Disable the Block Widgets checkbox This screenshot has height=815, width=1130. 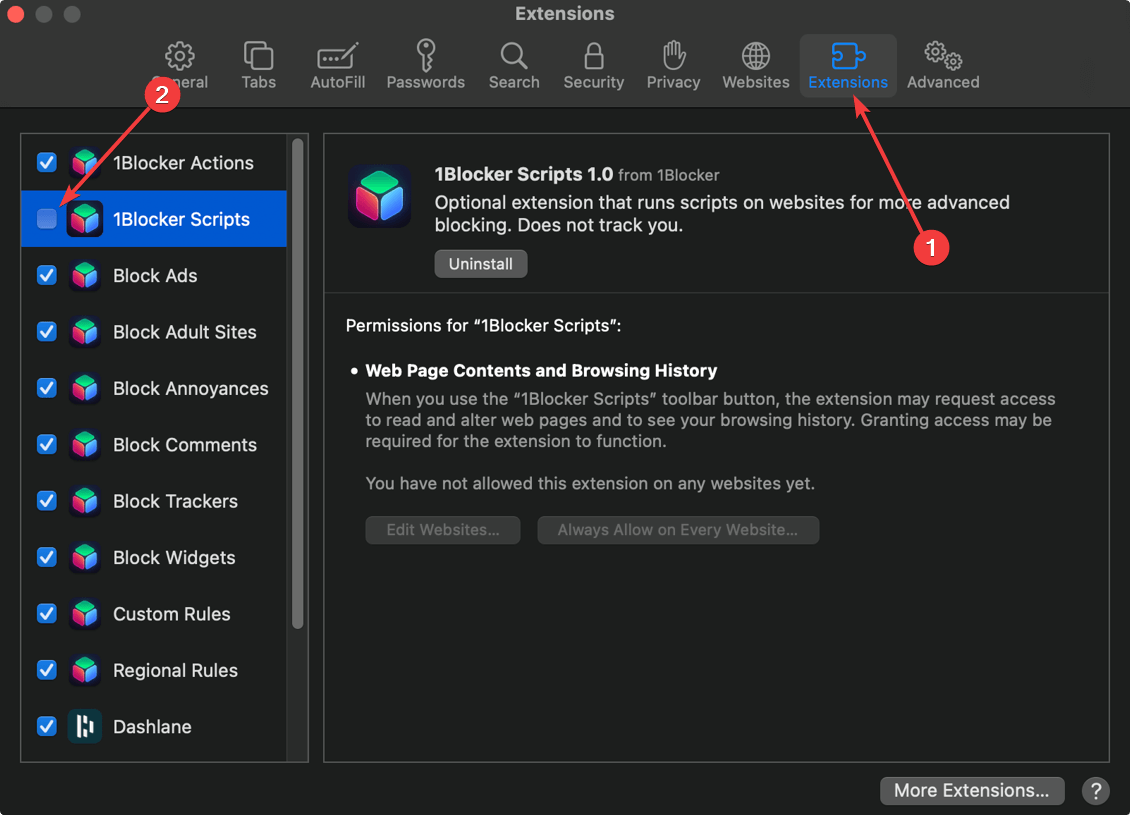pos(47,558)
